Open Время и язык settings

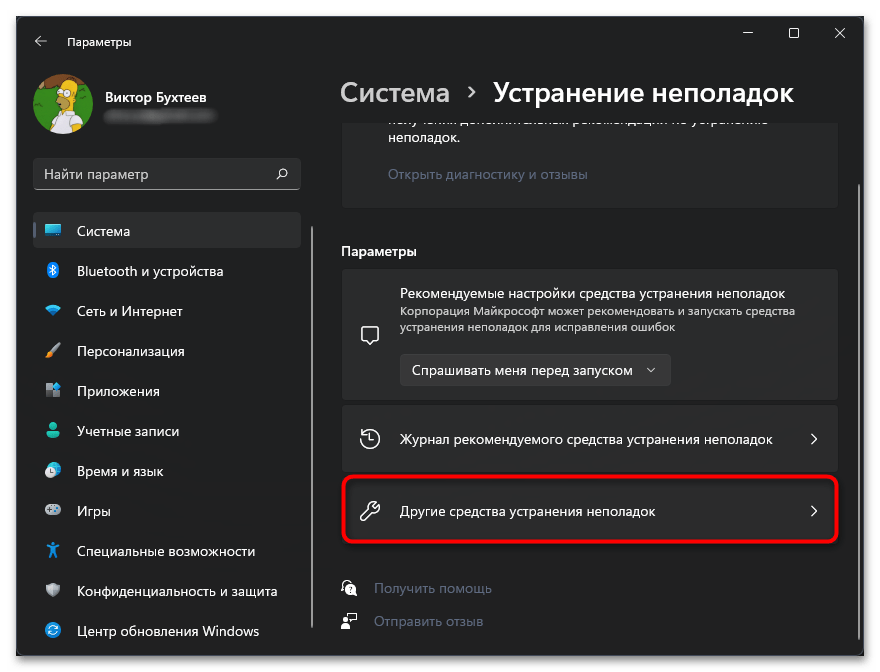[120, 471]
